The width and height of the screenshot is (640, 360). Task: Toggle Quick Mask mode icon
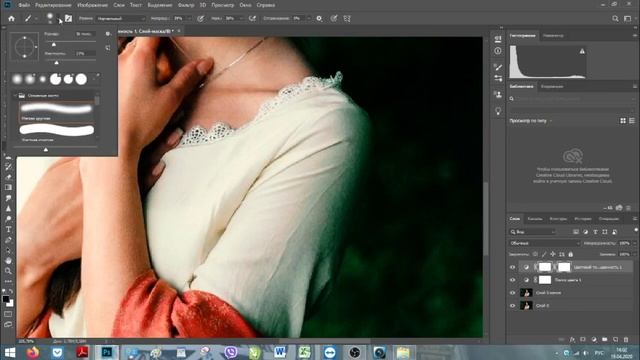[8, 314]
